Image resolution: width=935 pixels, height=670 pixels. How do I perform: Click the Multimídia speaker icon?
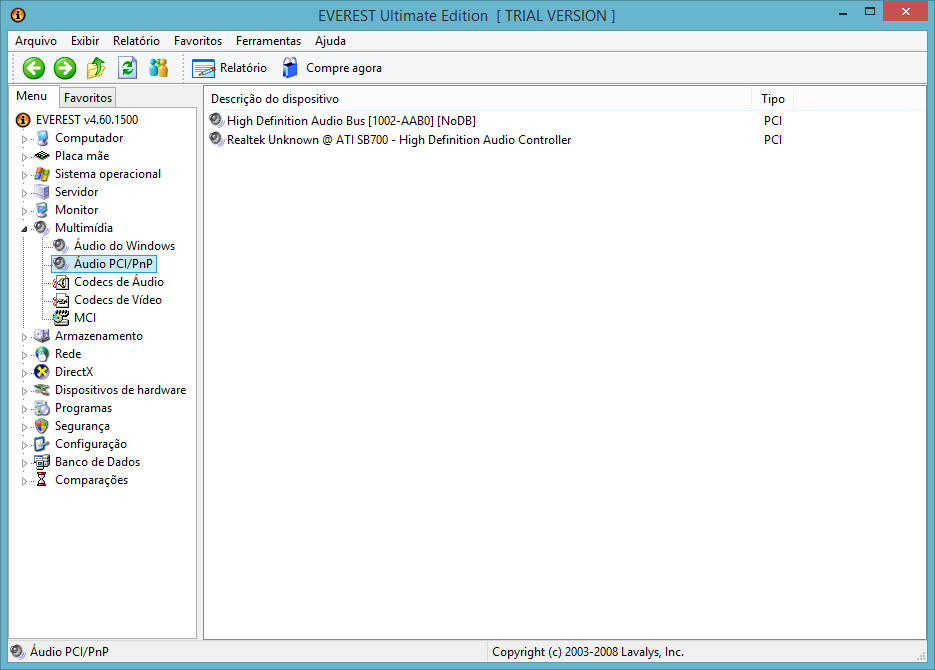pos(42,228)
